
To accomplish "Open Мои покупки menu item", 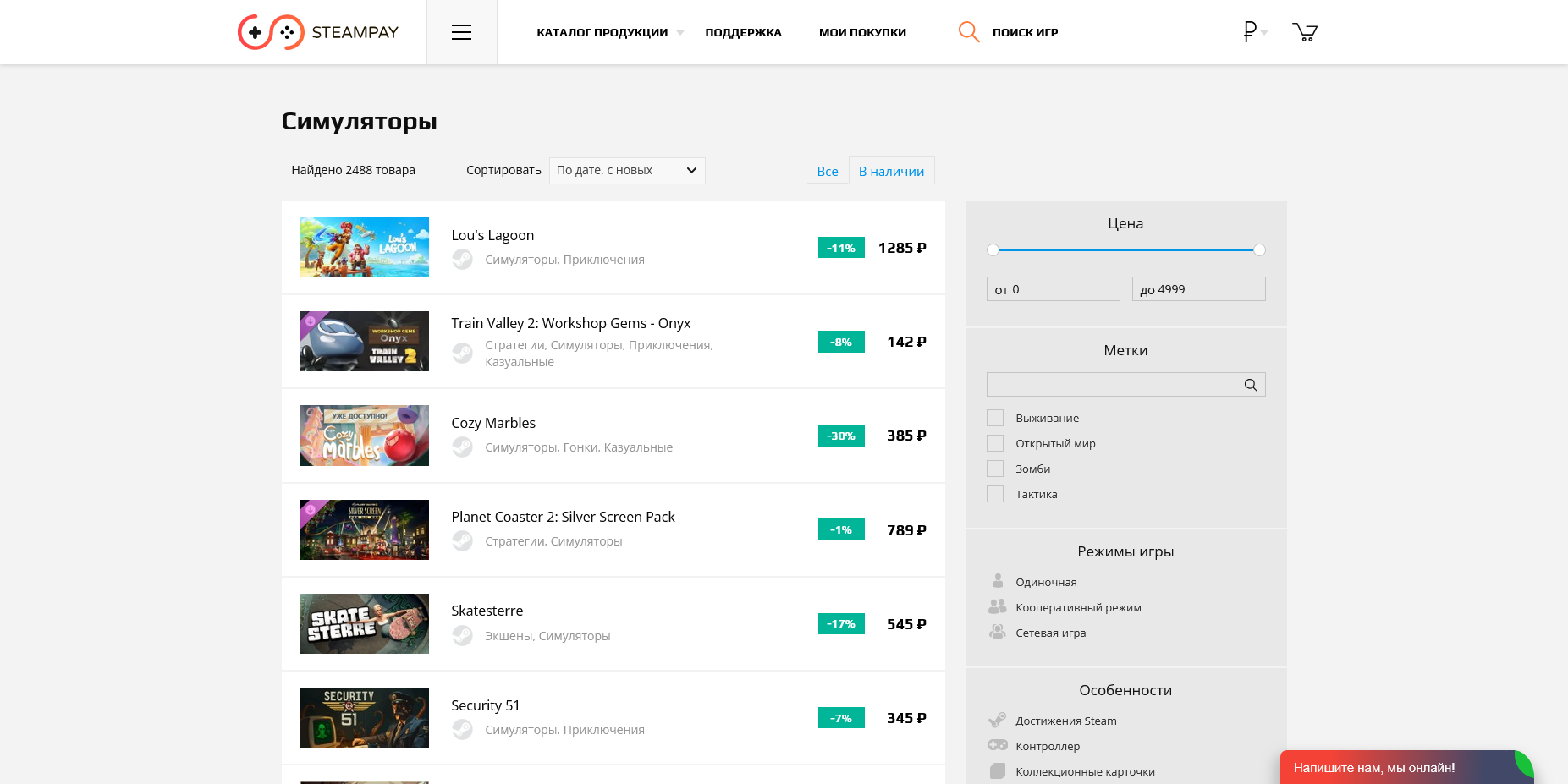I will point(862,32).
